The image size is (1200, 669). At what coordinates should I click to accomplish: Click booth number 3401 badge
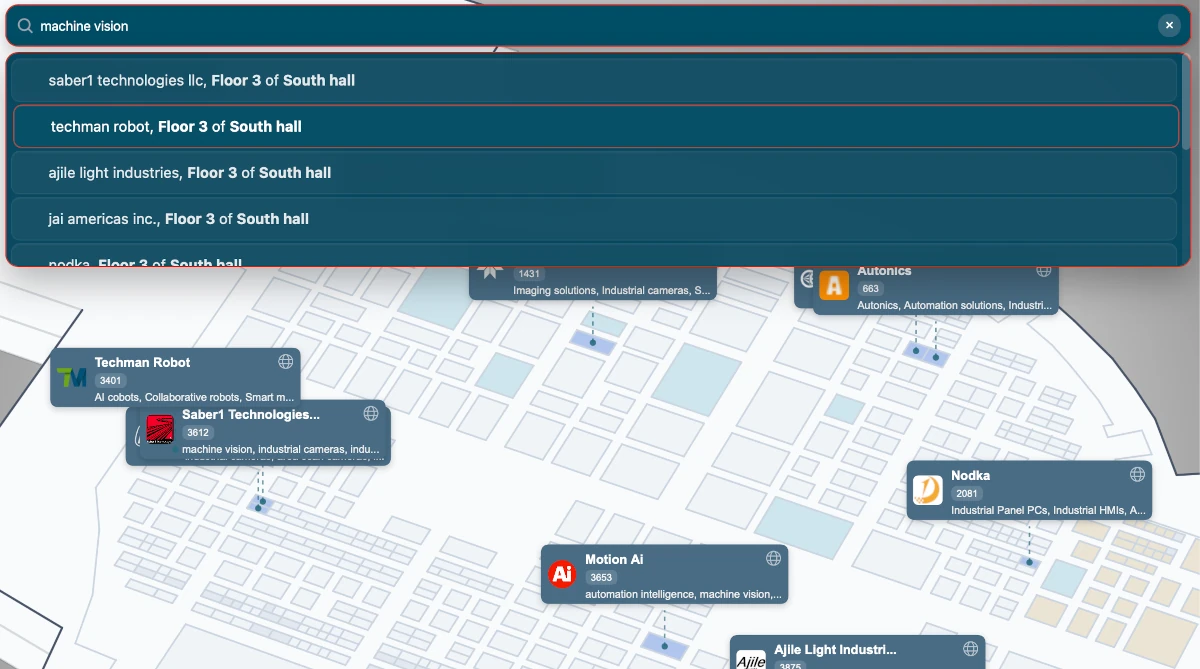[x=111, y=380]
